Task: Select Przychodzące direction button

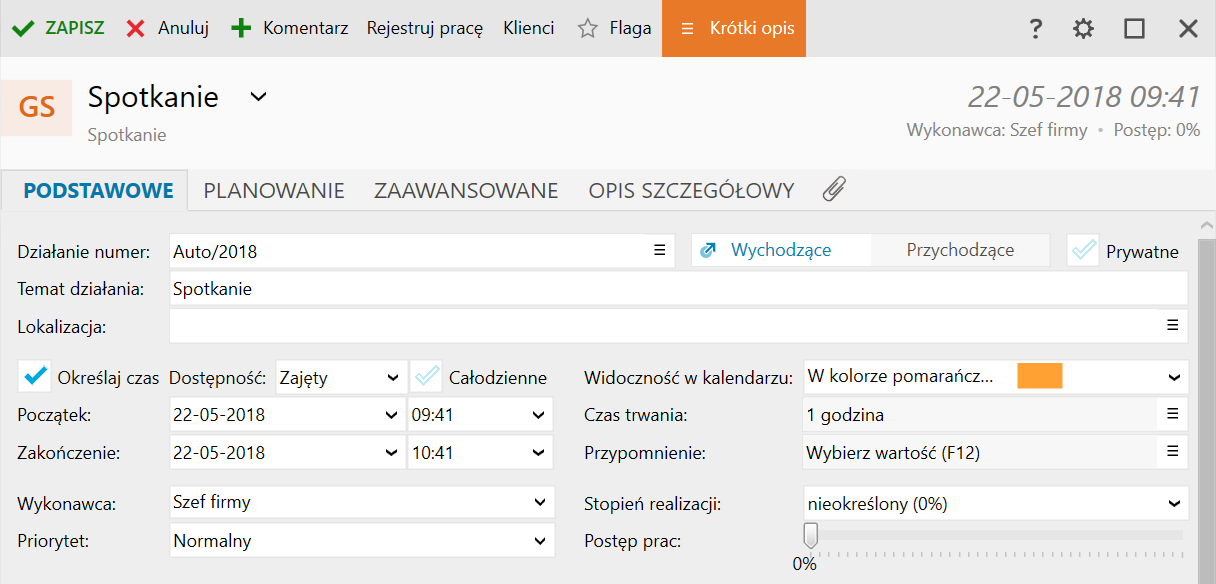Action: pyautogui.click(x=960, y=251)
